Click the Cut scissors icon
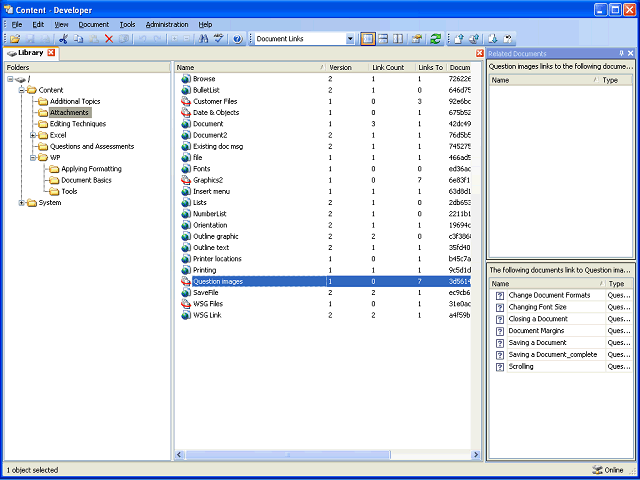640x480 pixels. [63, 39]
